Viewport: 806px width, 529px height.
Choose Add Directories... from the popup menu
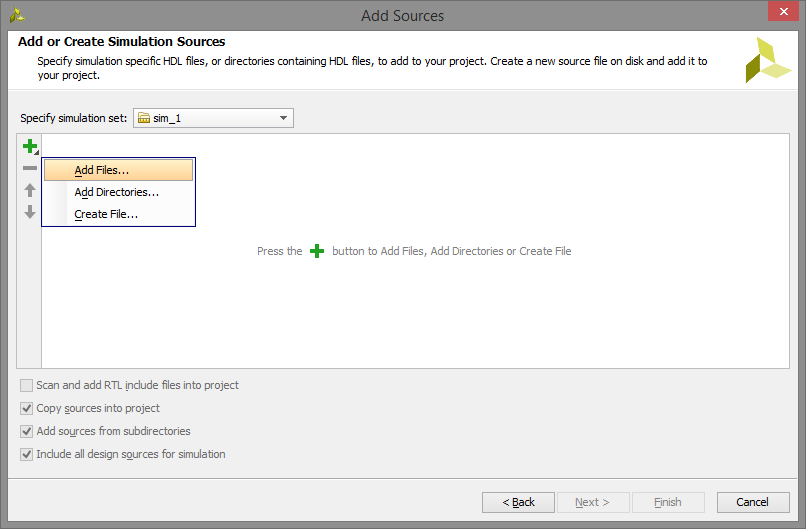(x=118, y=192)
